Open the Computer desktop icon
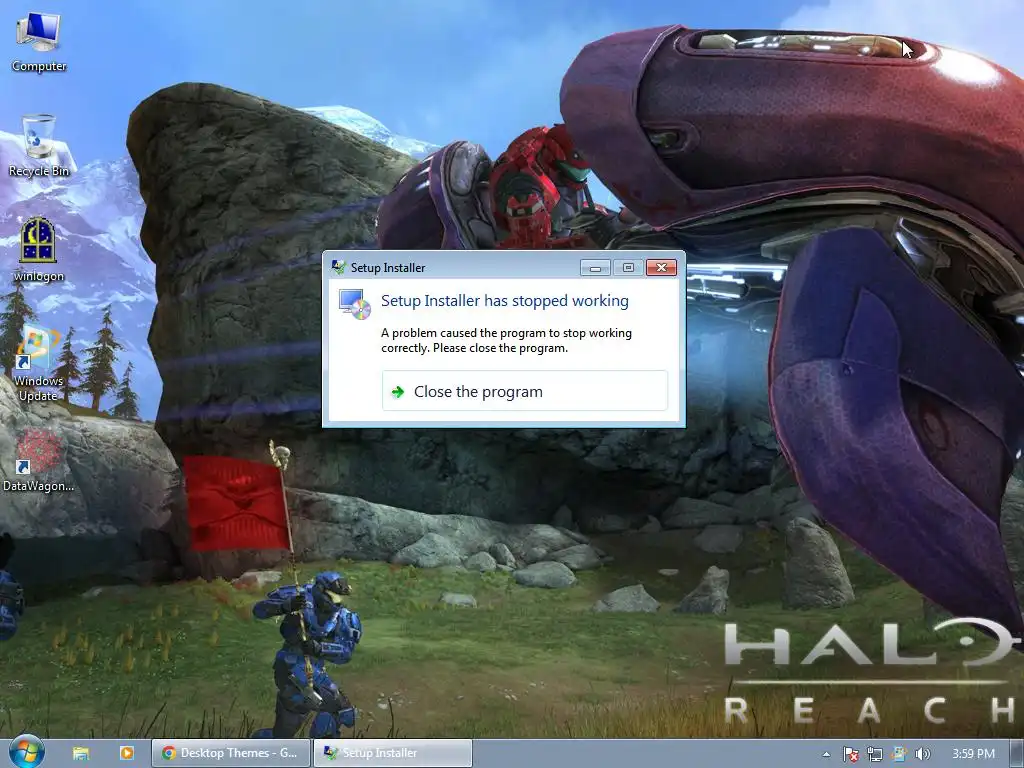This screenshot has width=1024, height=768. coord(39,42)
